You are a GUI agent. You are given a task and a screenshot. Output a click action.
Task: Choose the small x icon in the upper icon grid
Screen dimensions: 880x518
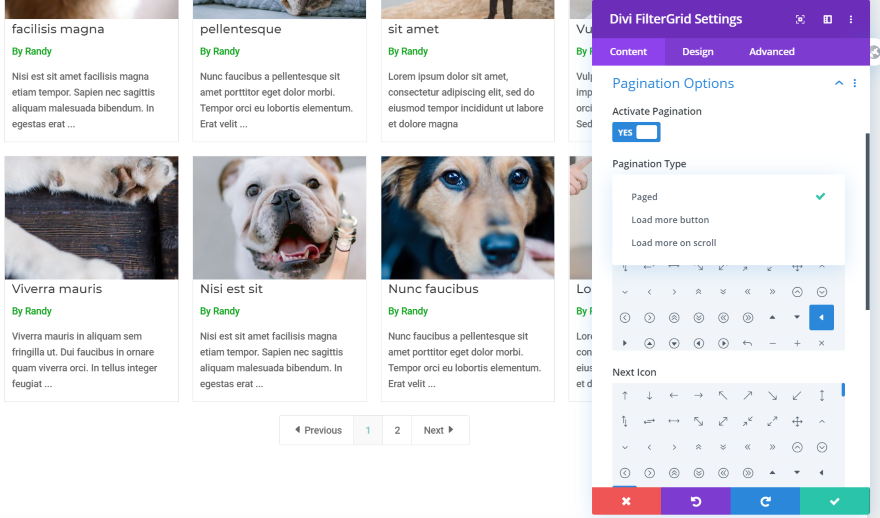(822, 343)
